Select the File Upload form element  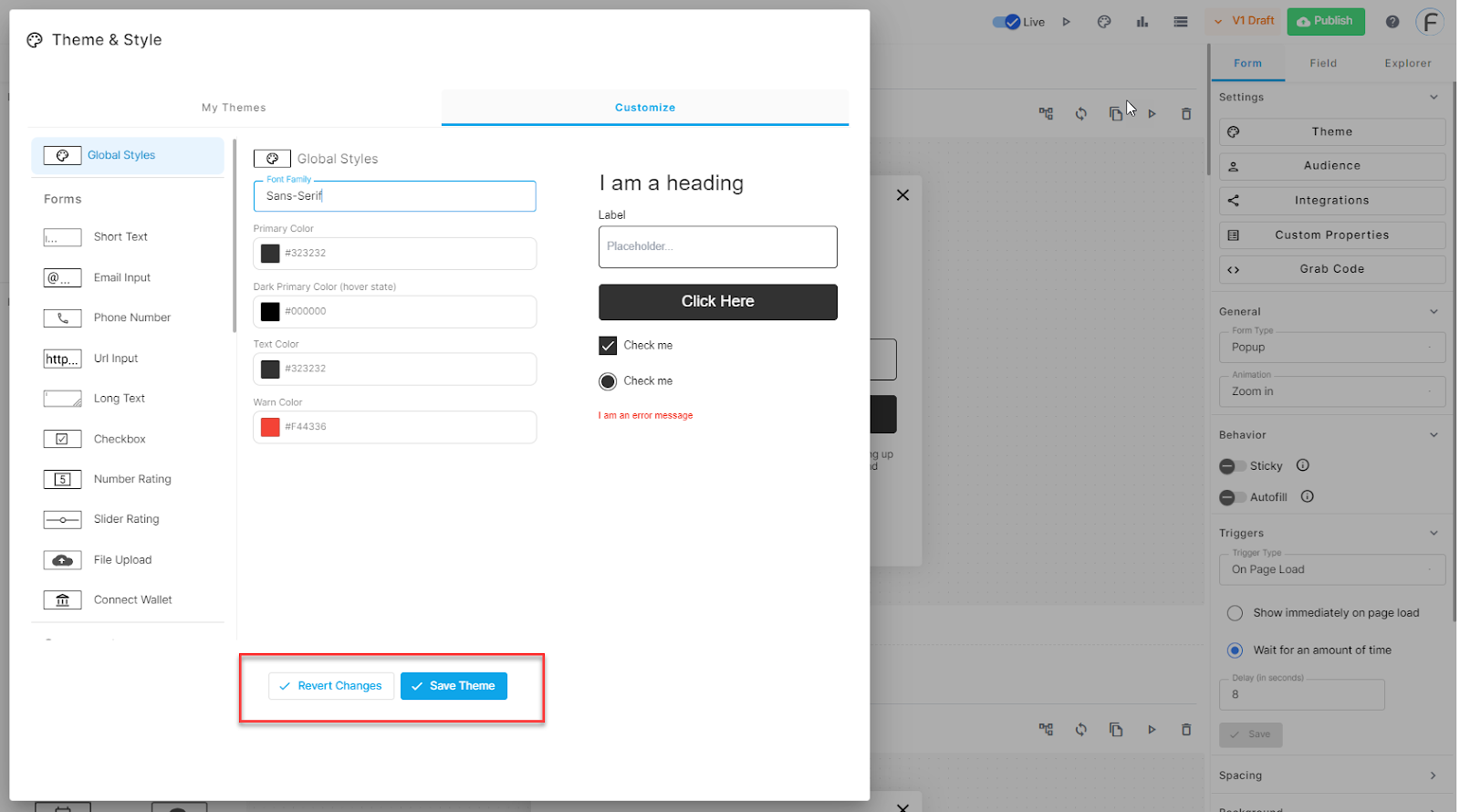pyautogui.click(x=128, y=560)
